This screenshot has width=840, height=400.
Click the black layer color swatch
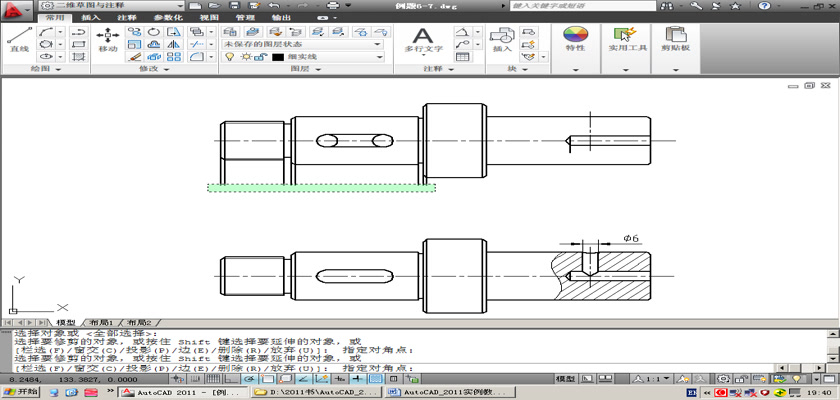(278, 57)
